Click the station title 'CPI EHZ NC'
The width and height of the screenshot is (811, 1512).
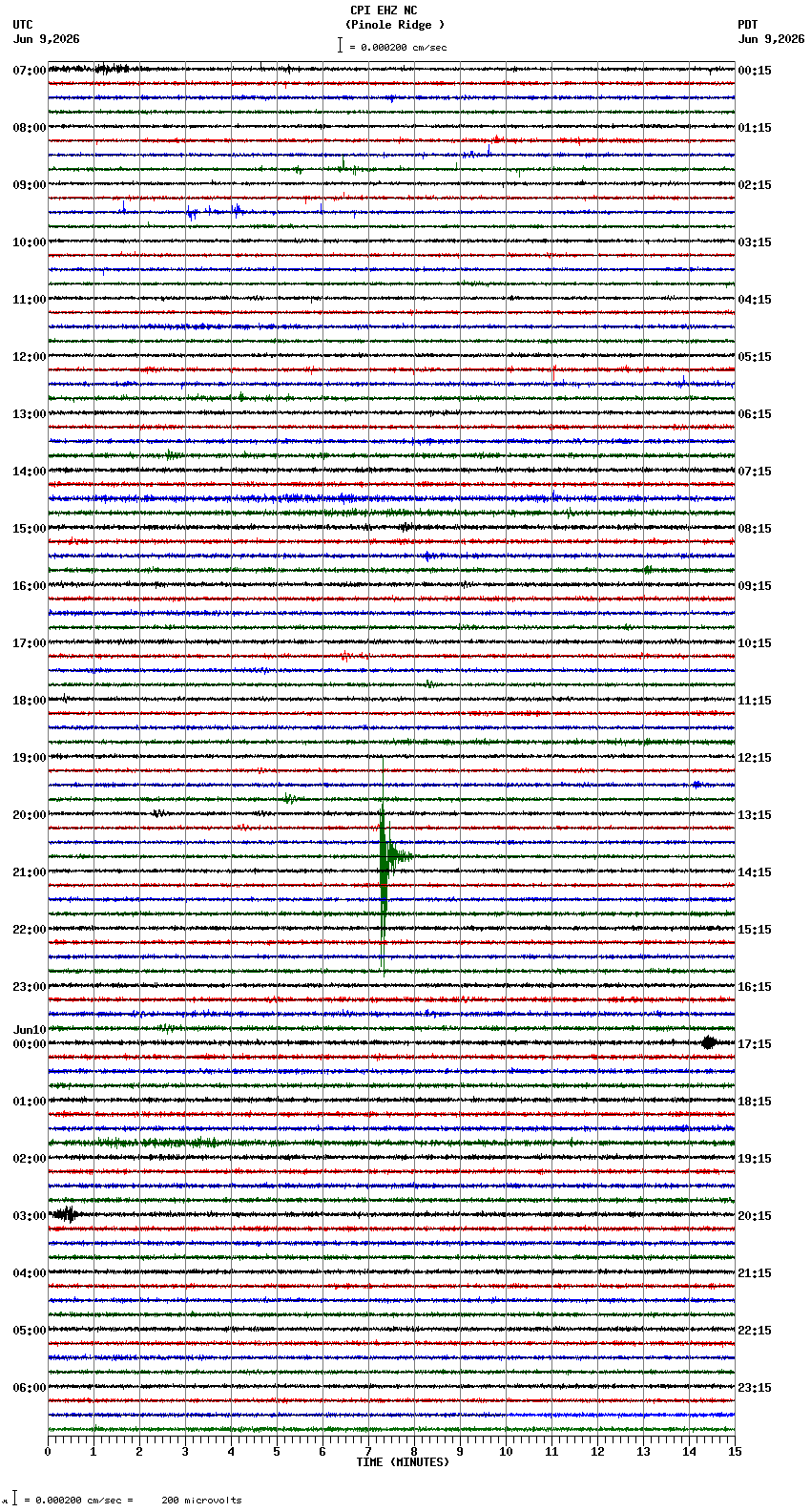point(384,10)
